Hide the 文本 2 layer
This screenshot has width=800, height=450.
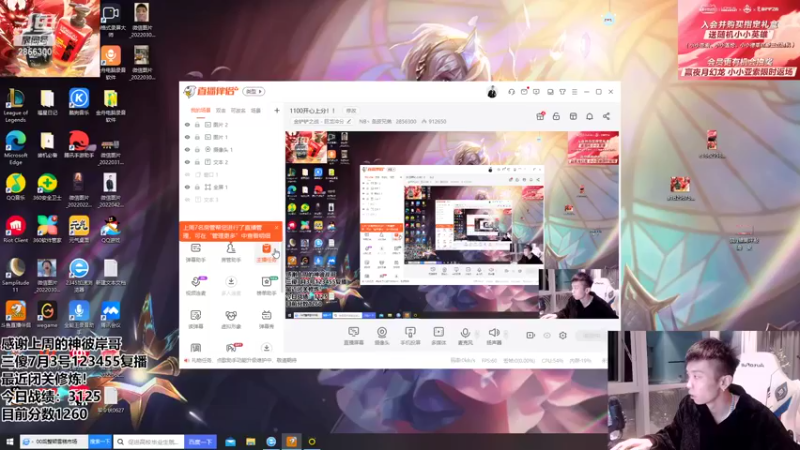point(187,162)
